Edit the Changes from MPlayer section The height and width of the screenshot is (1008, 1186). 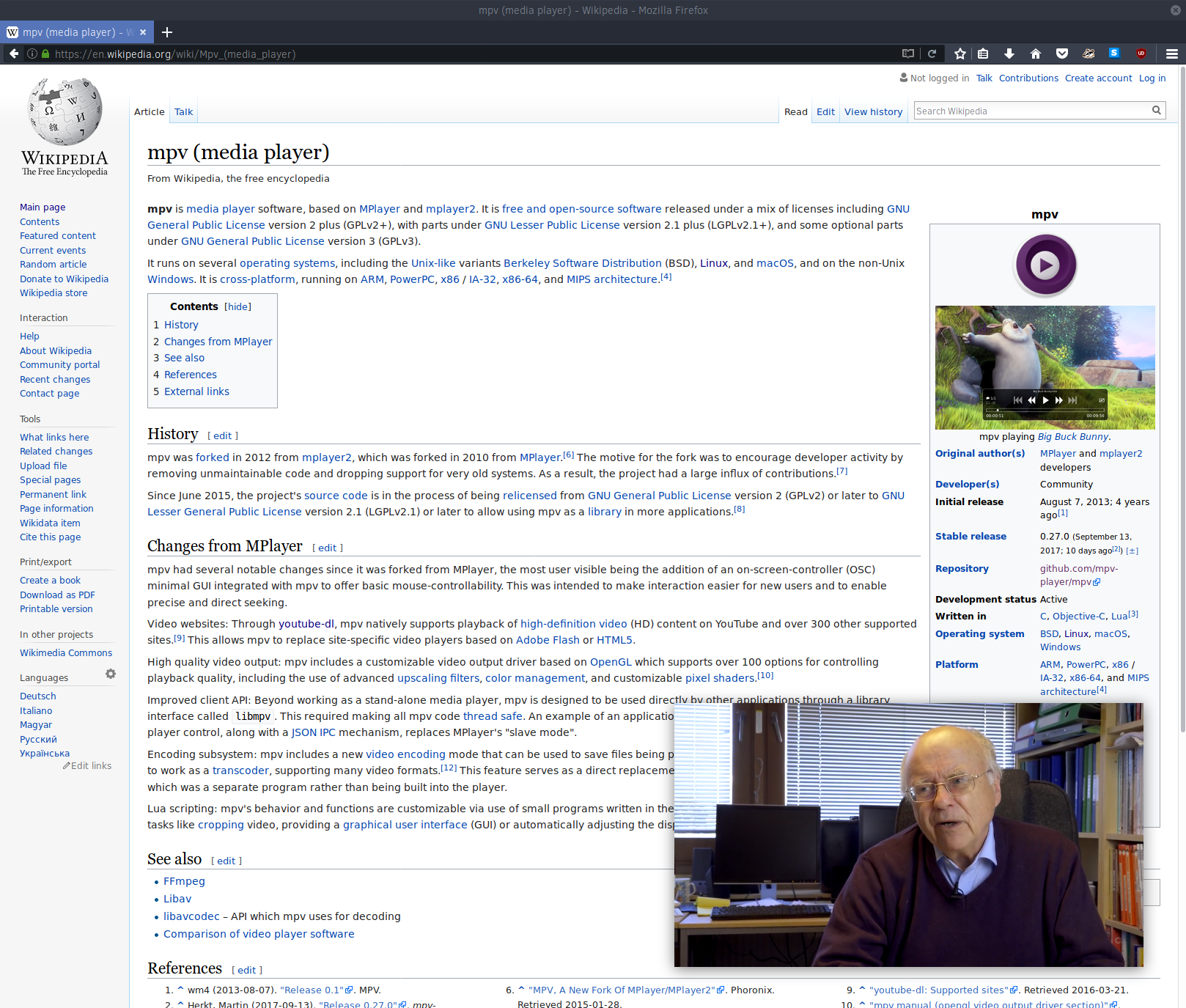tap(328, 548)
